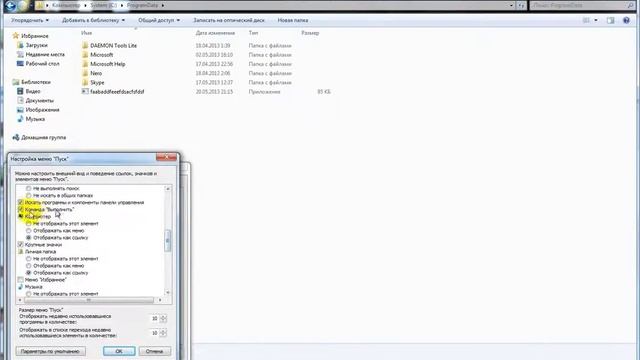Click the recent programs count input field
Viewport: 640px width, 360px height.
click(x=154, y=318)
